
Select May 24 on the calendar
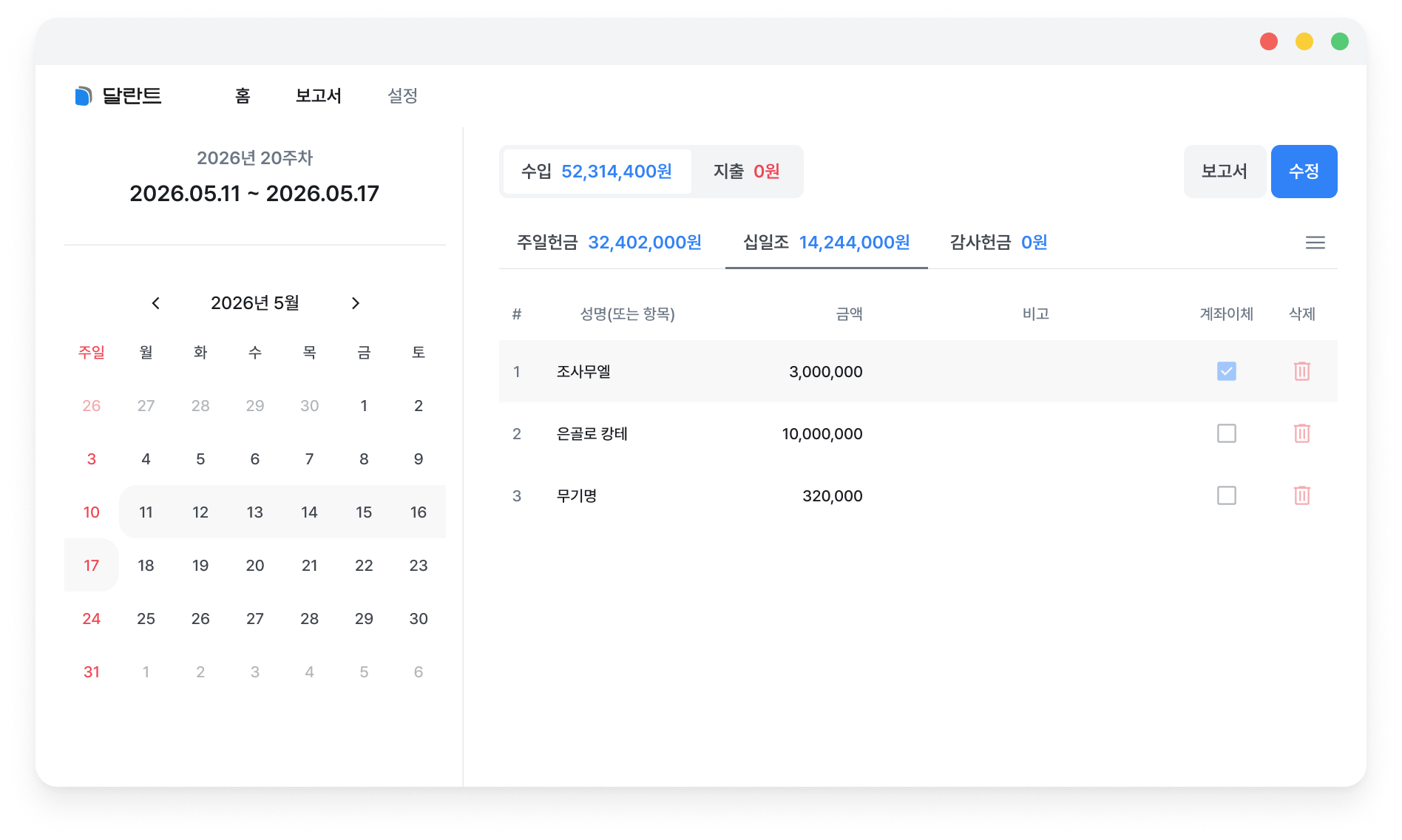[x=91, y=619]
